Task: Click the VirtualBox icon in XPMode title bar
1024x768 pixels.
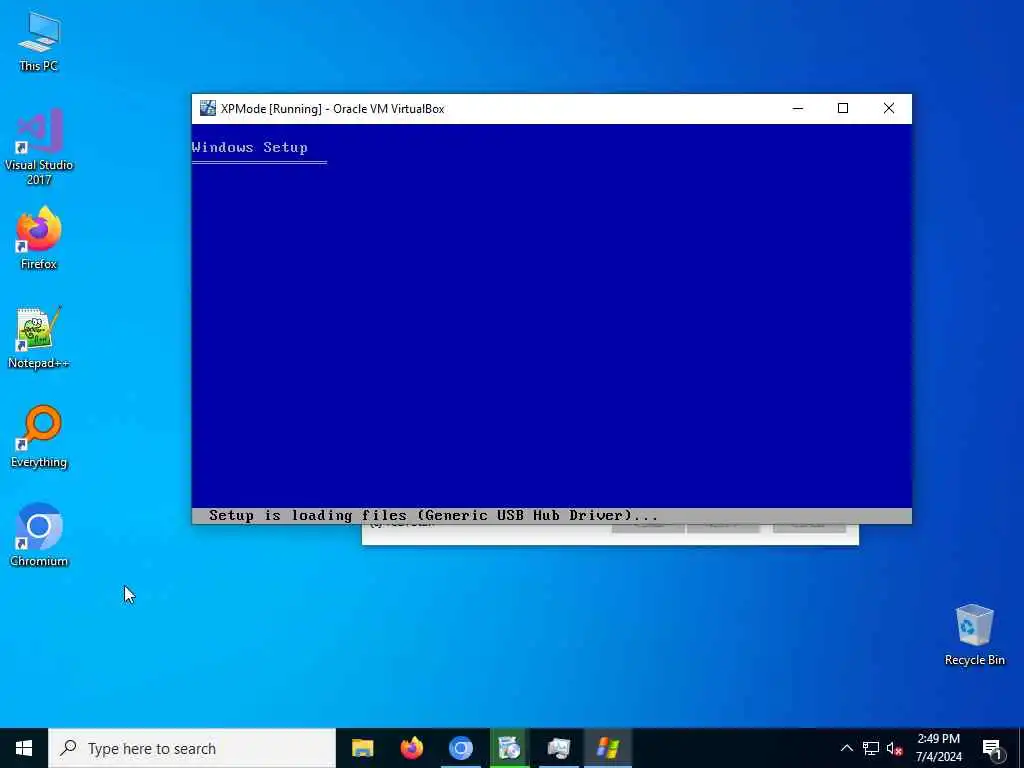Action: 208,108
